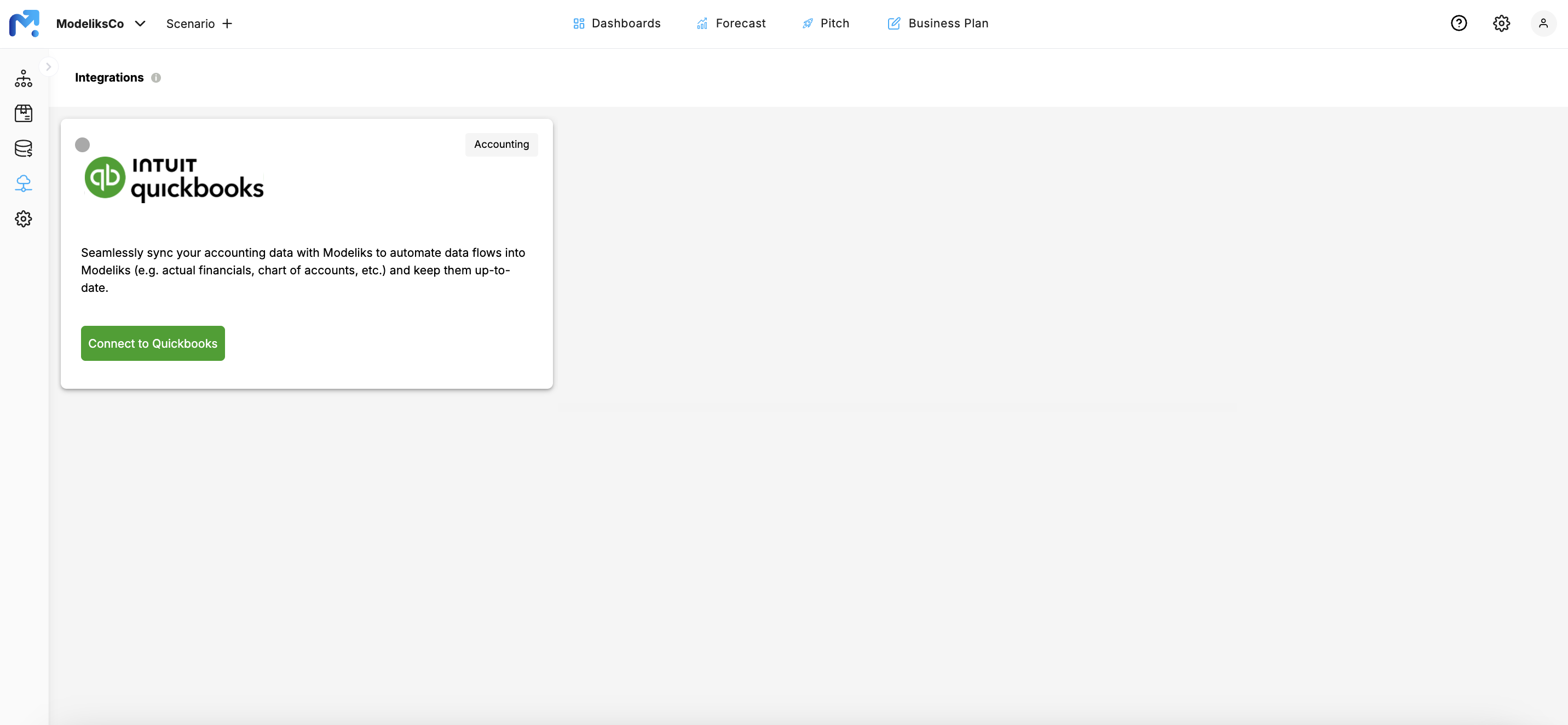Click the Modeliks logo
The height and width of the screenshot is (725, 1568).
(x=24, y=24)
